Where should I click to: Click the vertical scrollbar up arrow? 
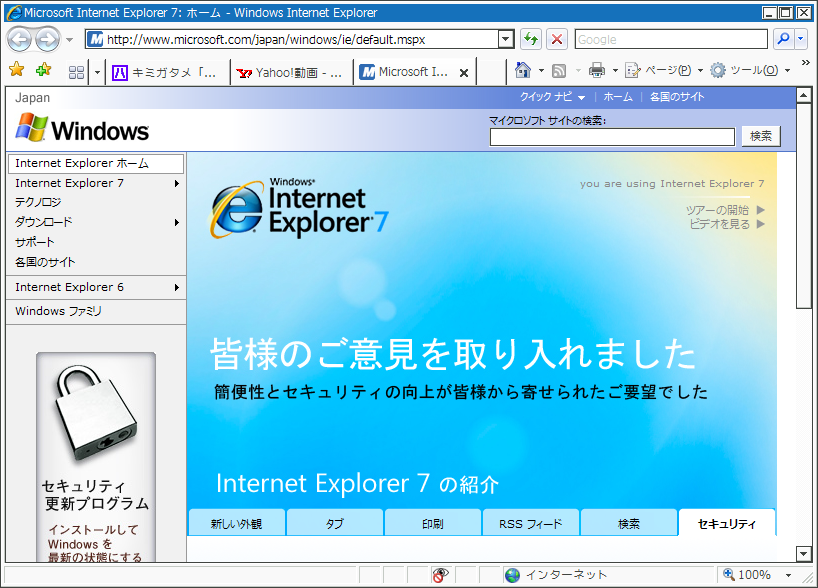coord(803,95)
